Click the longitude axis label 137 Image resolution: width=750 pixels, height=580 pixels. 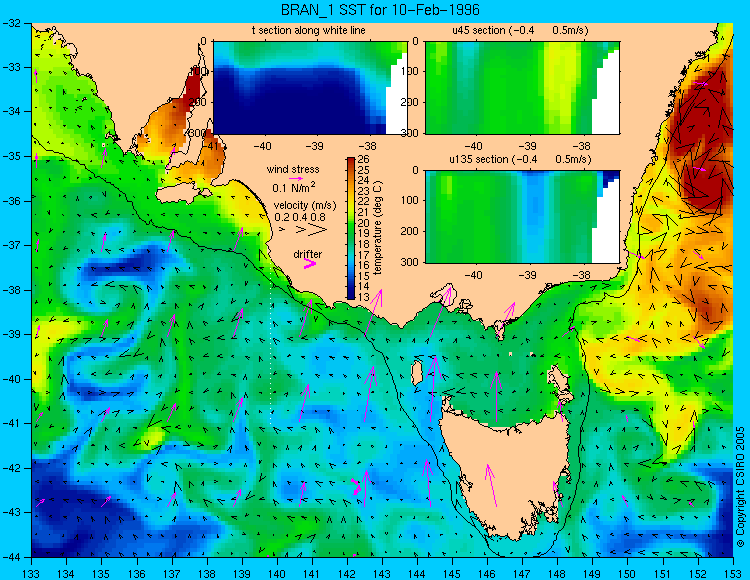tap(171, 573)
